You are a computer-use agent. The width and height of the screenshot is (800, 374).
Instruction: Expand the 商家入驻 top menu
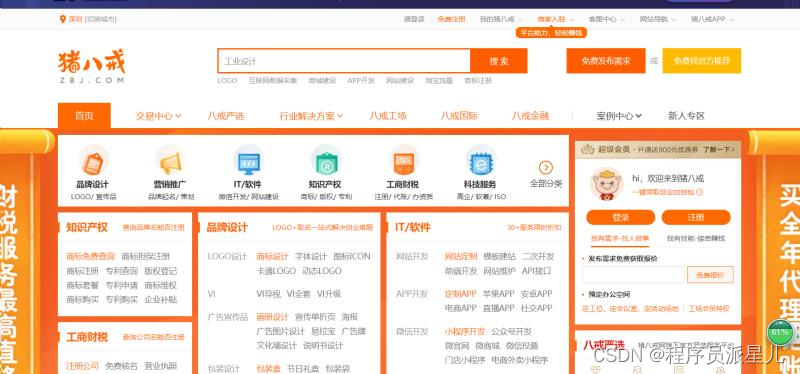click(556, 19)
